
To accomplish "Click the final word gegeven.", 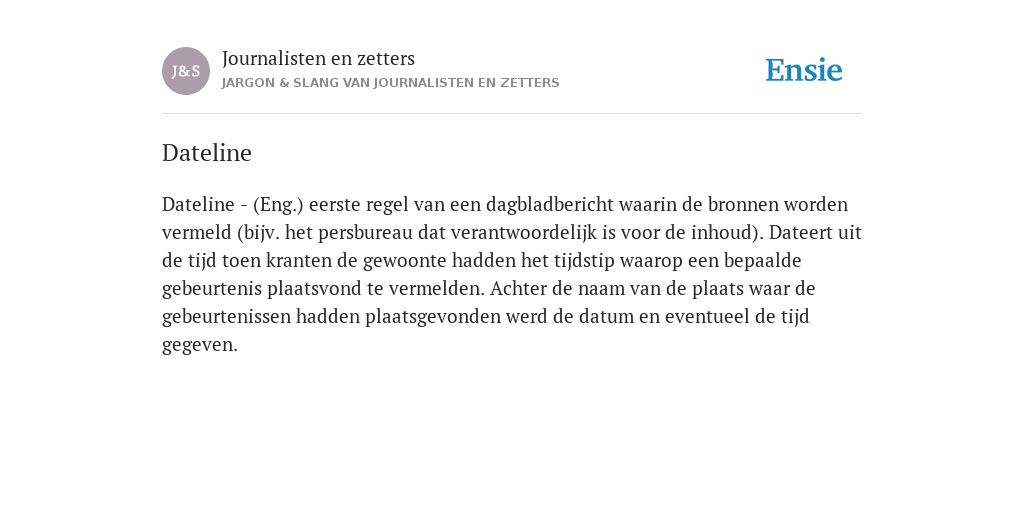I will [x=200, y=345].
